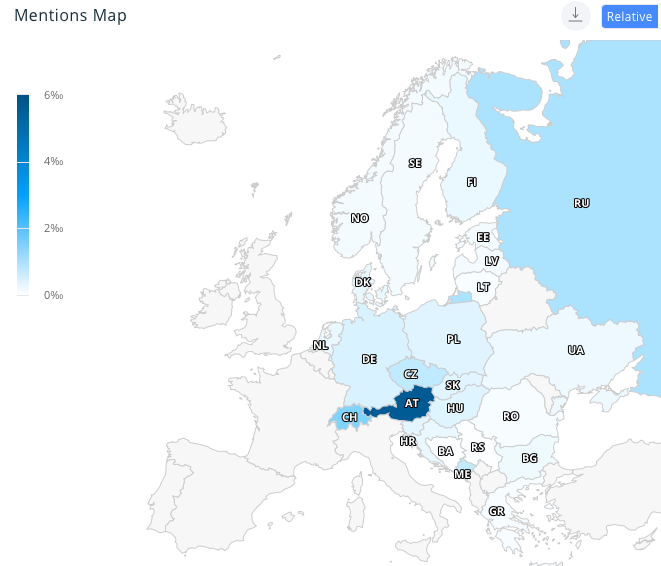Select Hungary (HU) country region
661x566 pixels.
click(x=455, y=408)
